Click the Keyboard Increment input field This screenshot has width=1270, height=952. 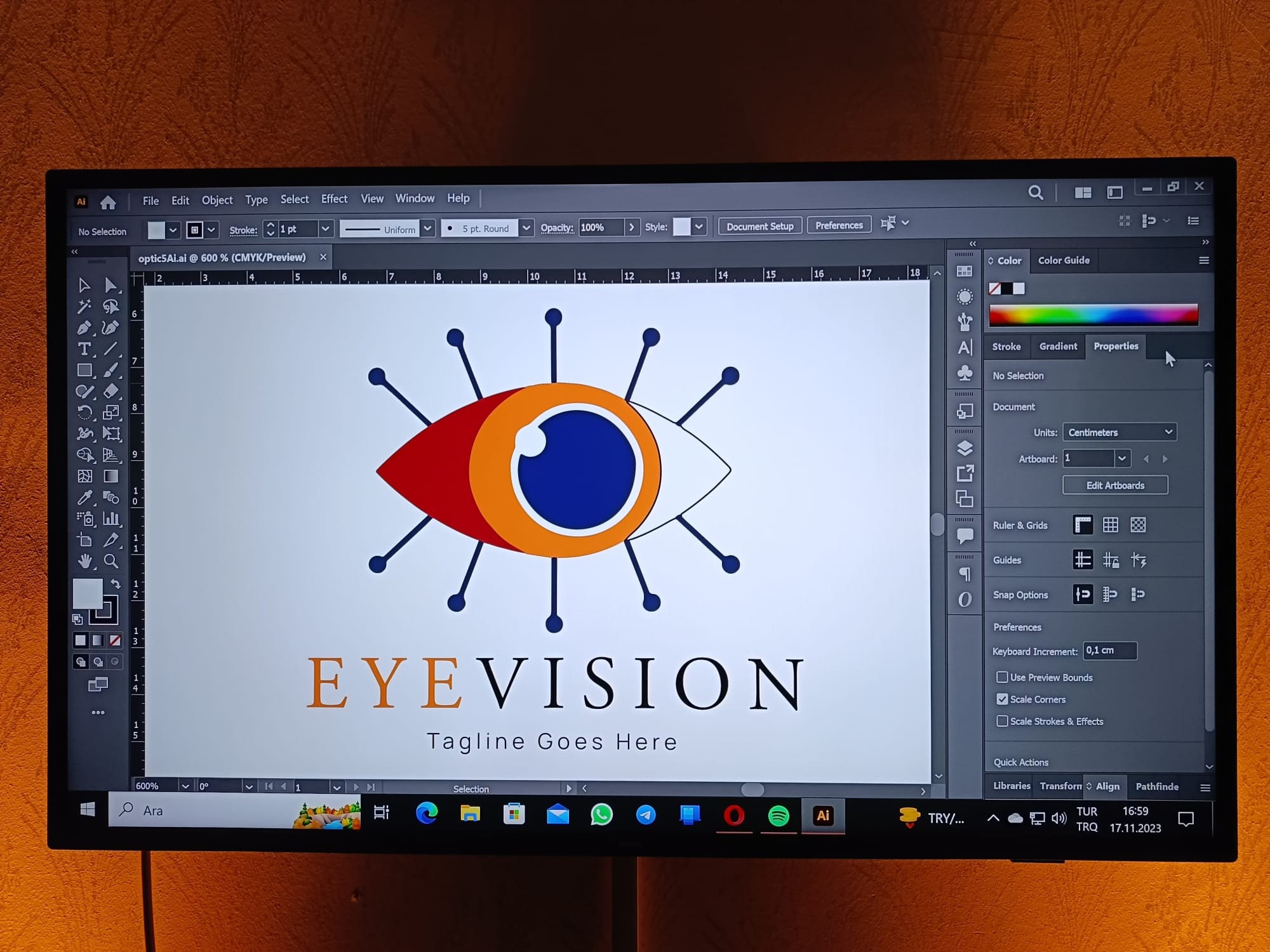pos(1109,651)
